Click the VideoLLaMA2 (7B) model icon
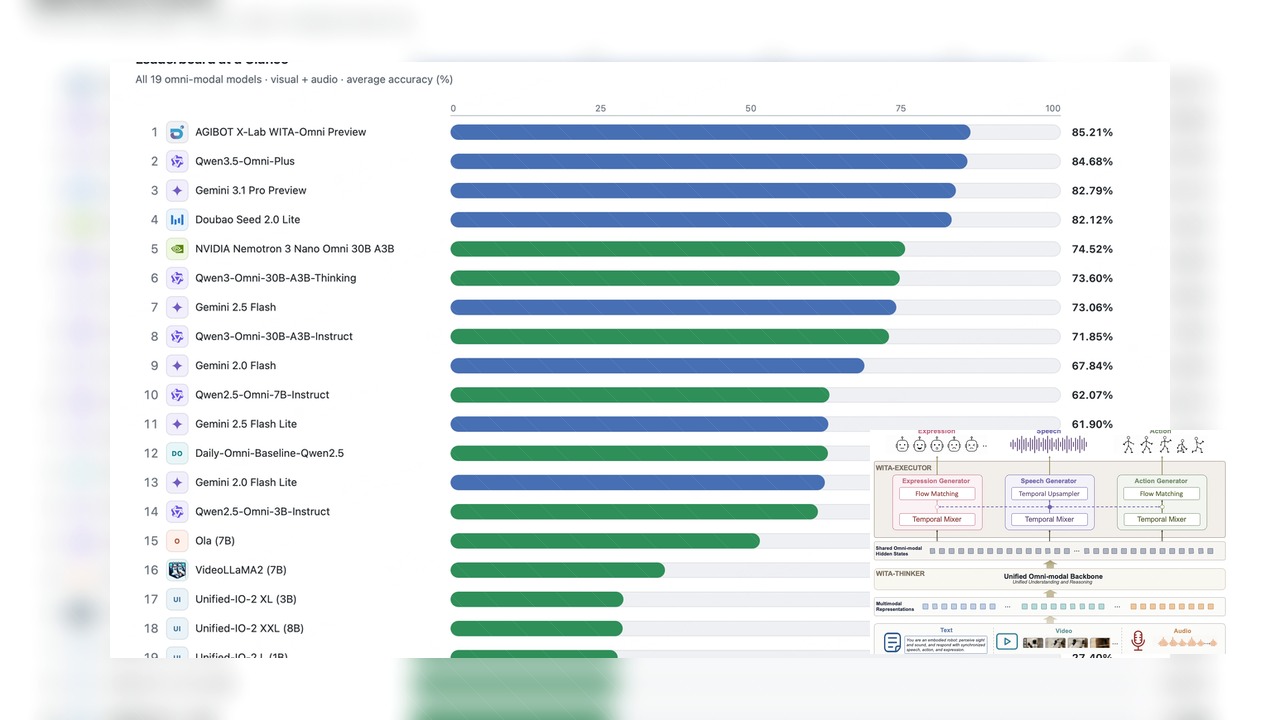Viewport: 1280px width, 720px height. pyautogui.click(x=177, y=570)
